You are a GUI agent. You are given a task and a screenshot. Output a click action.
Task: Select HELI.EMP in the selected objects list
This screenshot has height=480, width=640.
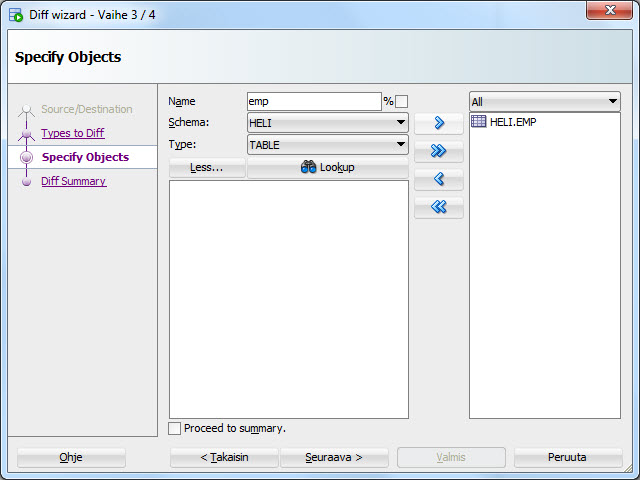coord(513,122)
